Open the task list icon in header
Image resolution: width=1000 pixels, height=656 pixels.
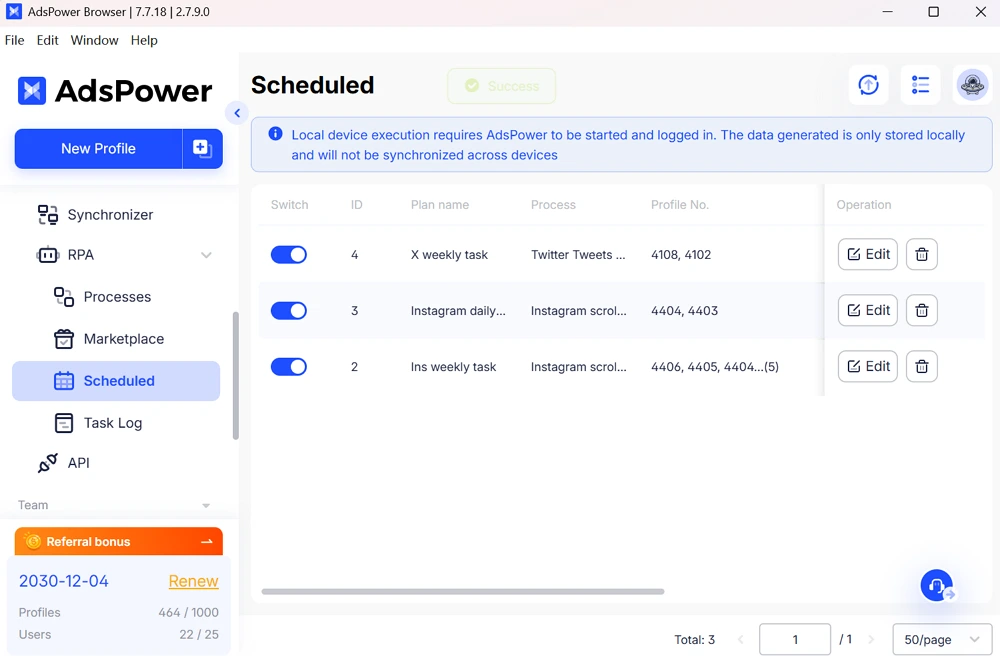[x=920, y=86]
